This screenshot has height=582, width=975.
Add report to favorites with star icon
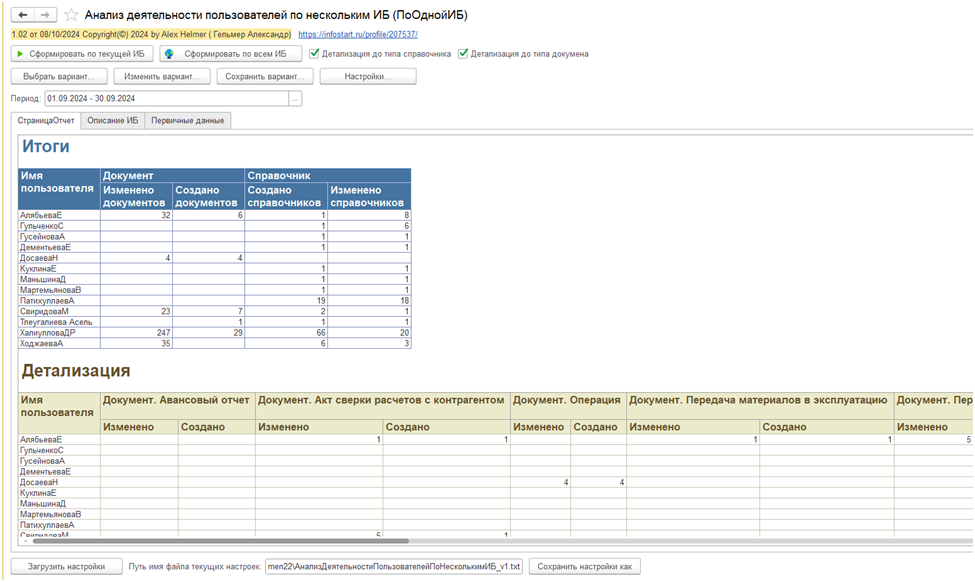pos(71,14)
